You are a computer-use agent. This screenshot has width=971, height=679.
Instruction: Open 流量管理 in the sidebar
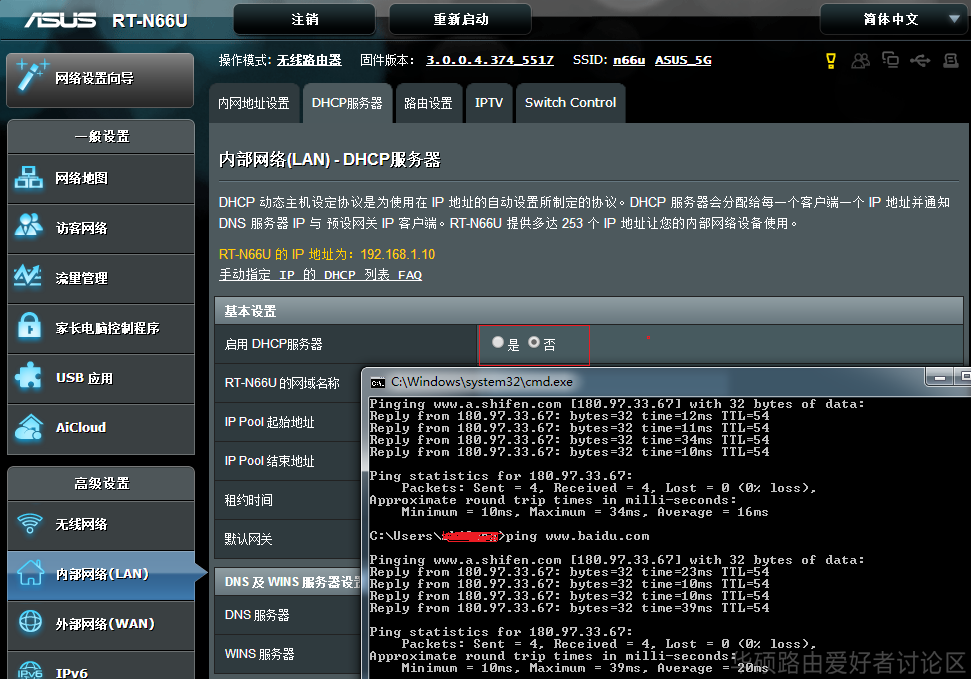[101, 278]
